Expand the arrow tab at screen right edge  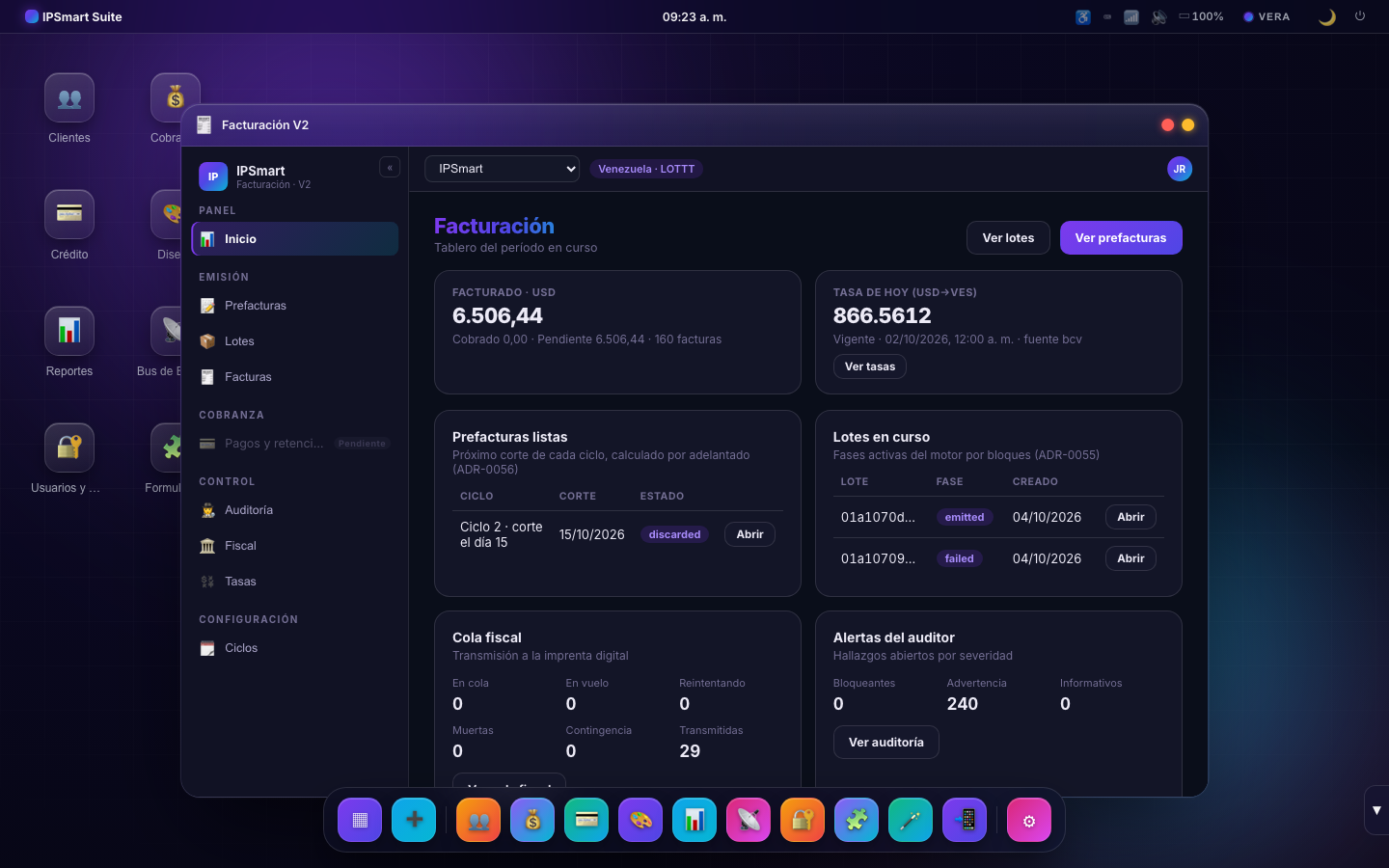(x=1376, y=810)
